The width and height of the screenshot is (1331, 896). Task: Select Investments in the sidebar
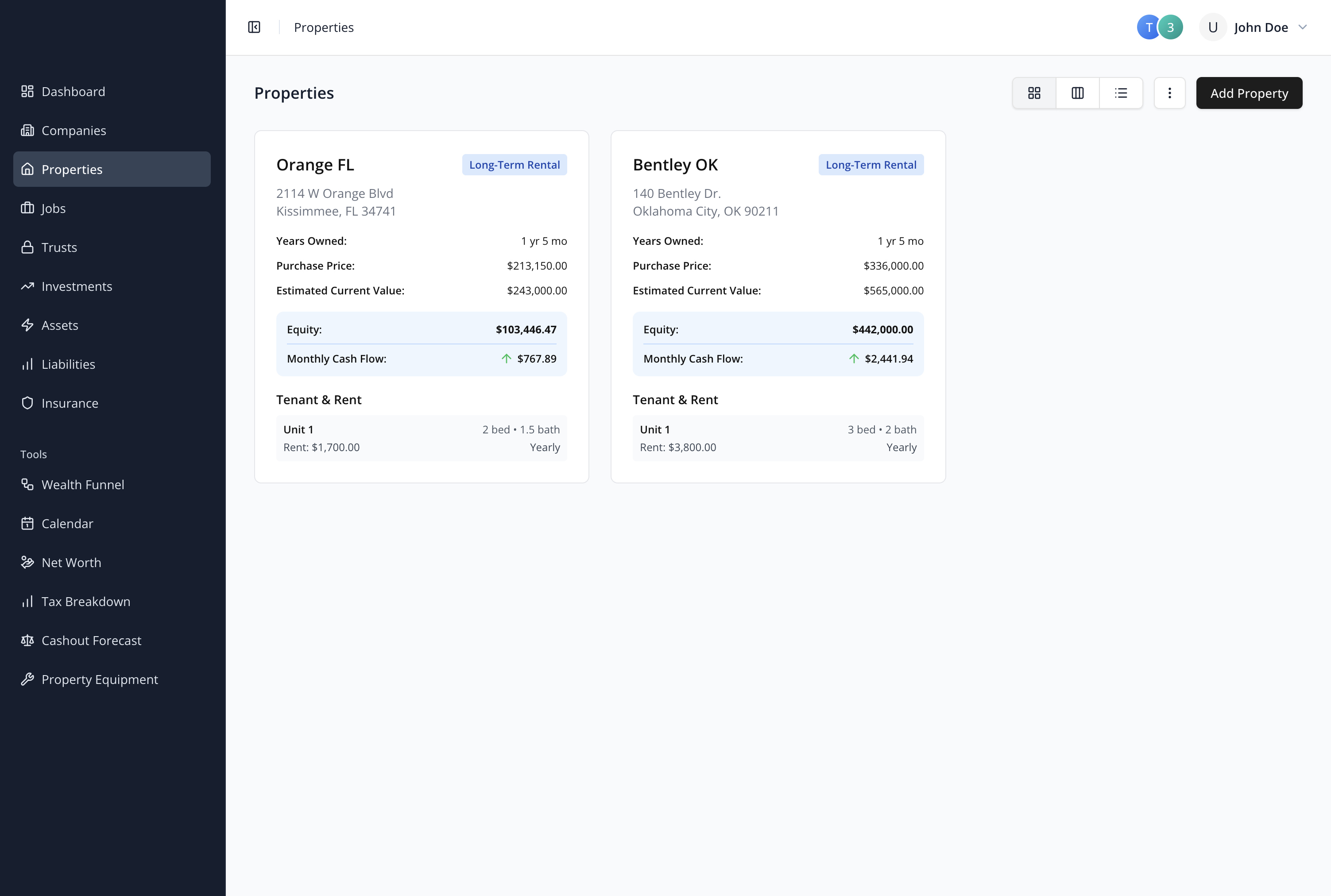[112, 286]
